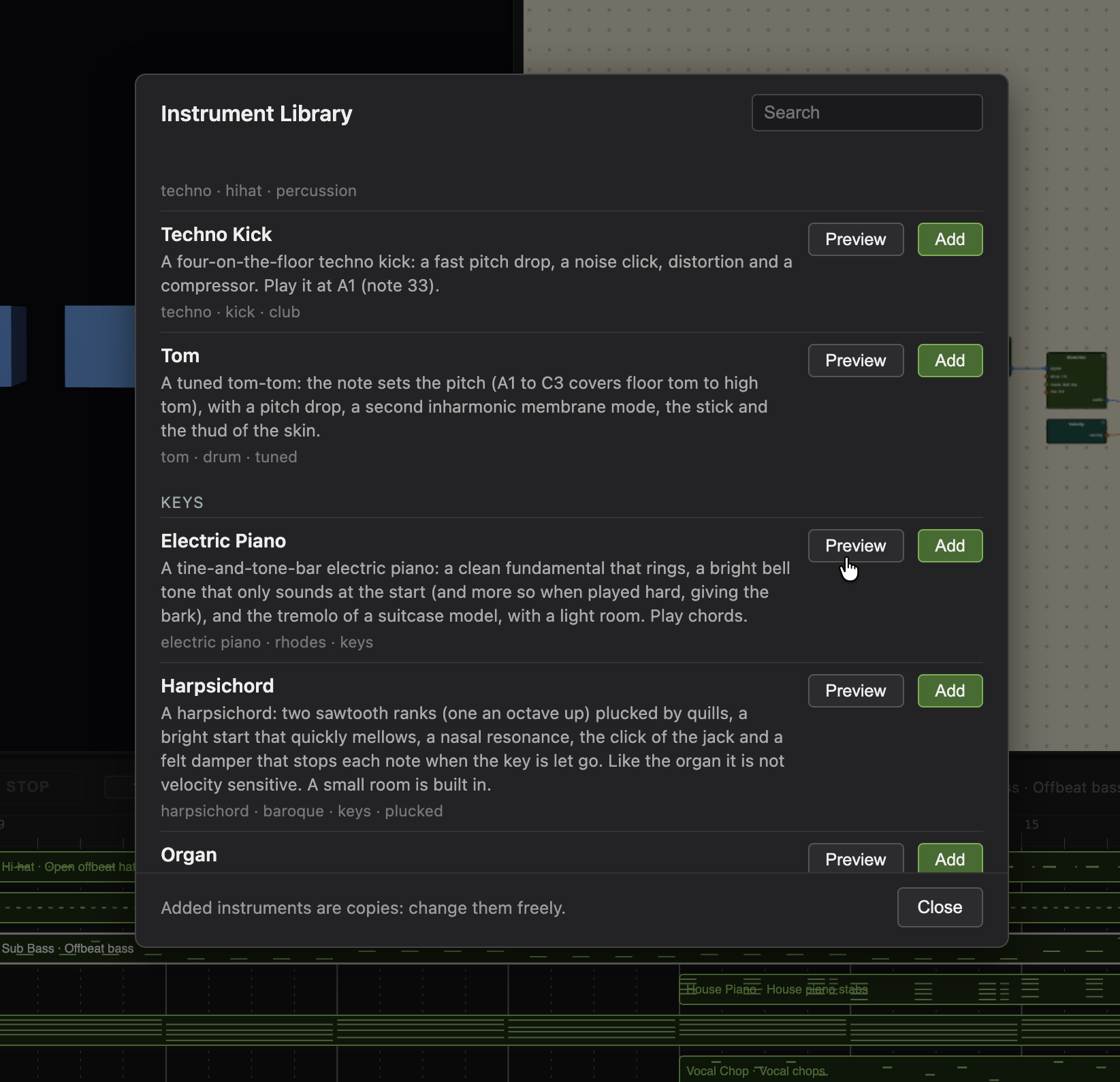
Task: Click the 'techno · kick · club' tags
Action: pos(230,312)
